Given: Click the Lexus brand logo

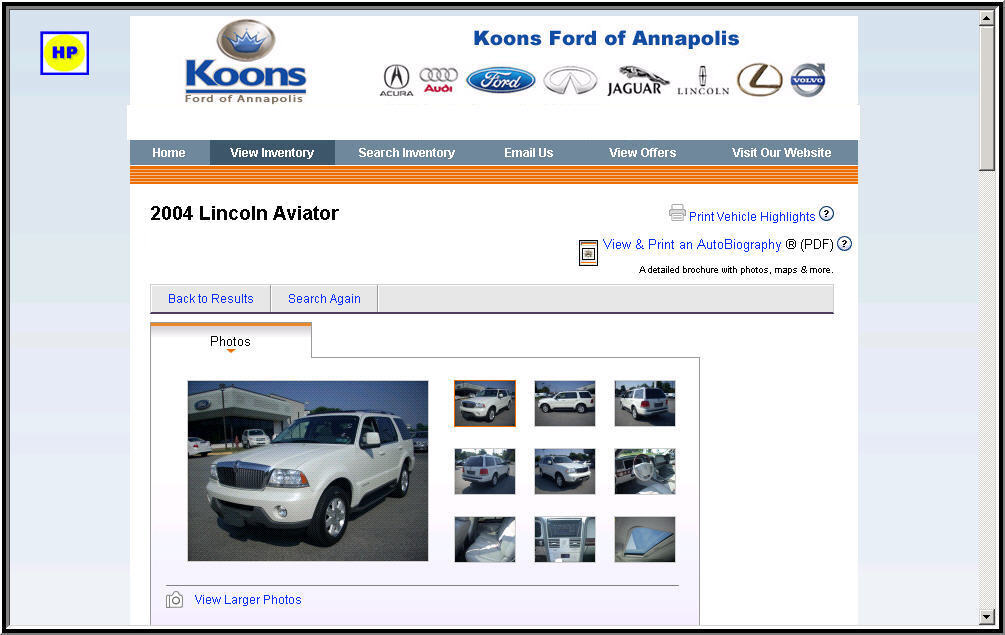Looking at the screenshot, I should click(x=760, y=80).
